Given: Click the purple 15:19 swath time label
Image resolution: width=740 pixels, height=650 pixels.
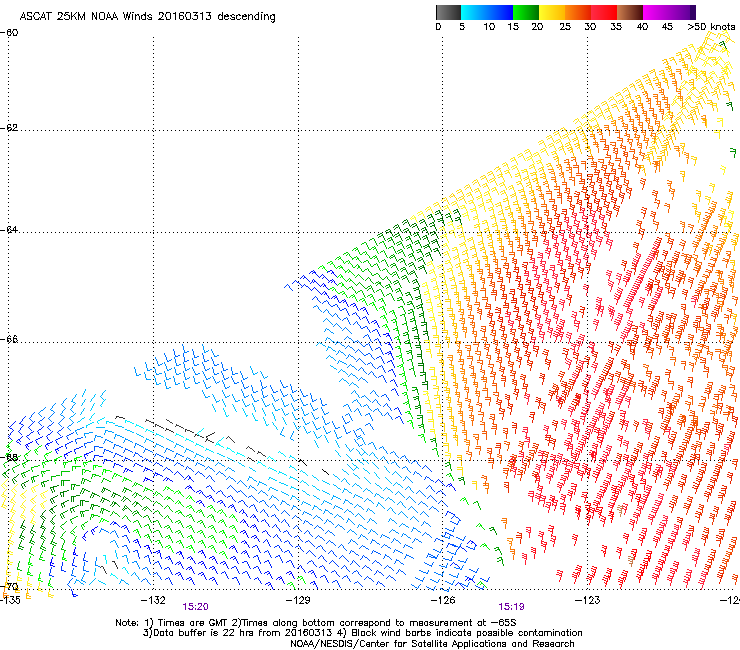Looking at the screenshot, I should pyautogui.click(x=512, y=607).
